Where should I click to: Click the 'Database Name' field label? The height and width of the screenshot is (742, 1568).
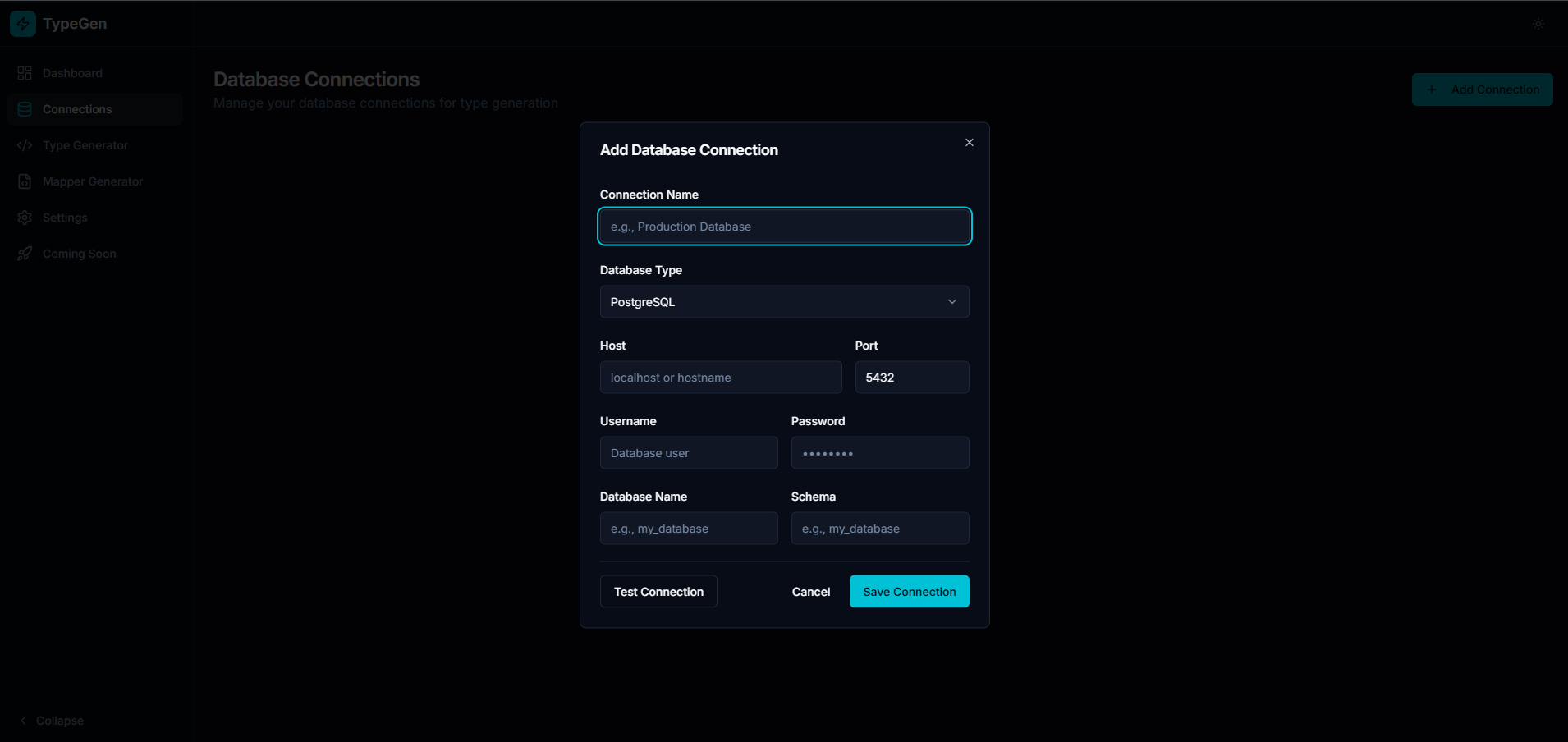point(644,497)
